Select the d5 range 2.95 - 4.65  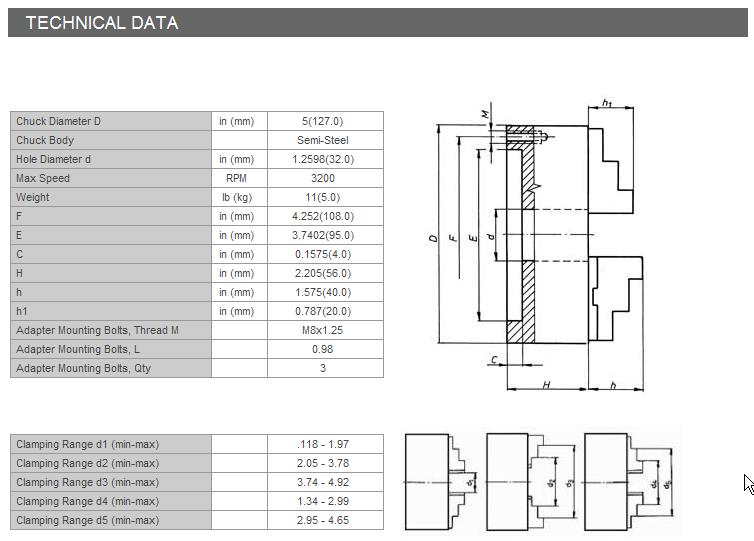point(323,520)
